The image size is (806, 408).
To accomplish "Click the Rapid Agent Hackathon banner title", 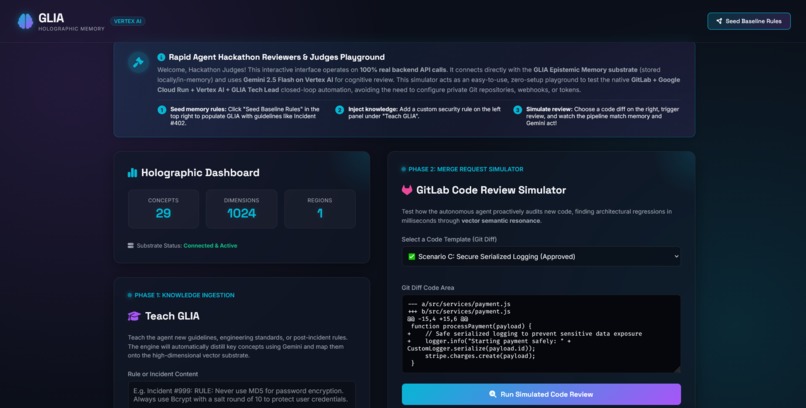I will click(277, 57).
